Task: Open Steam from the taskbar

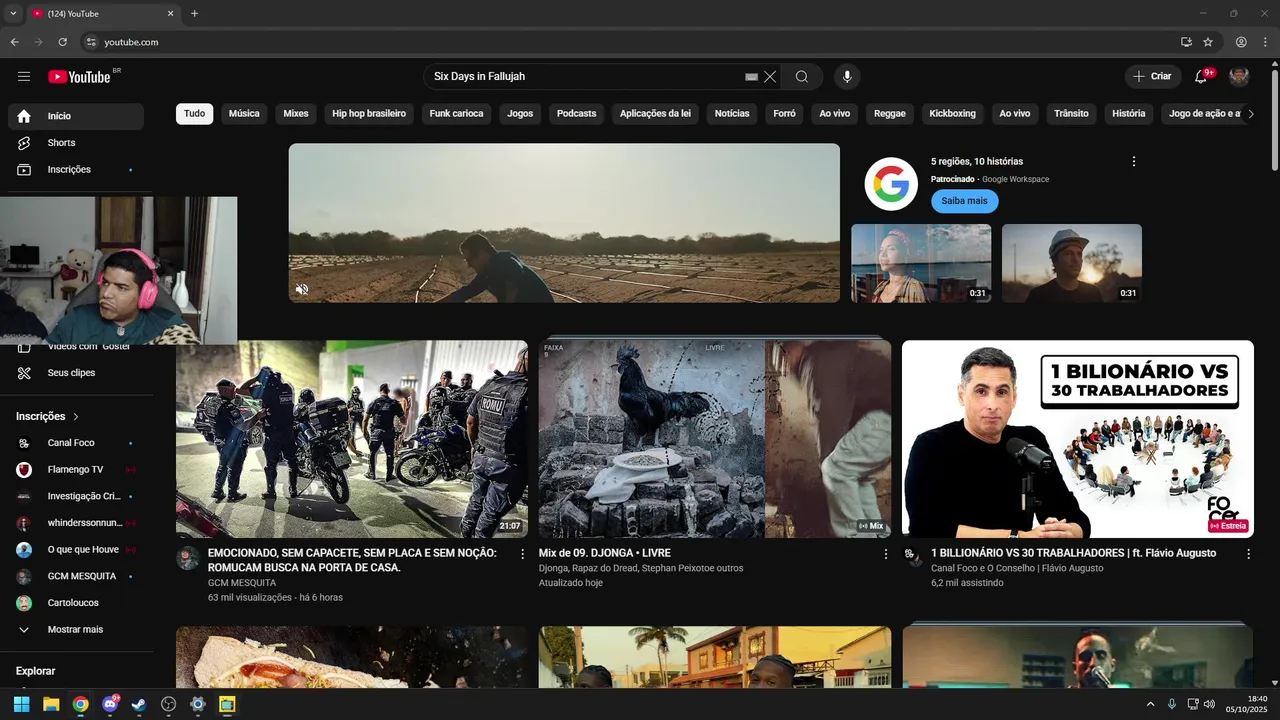Action: click(x=139, y=704)
